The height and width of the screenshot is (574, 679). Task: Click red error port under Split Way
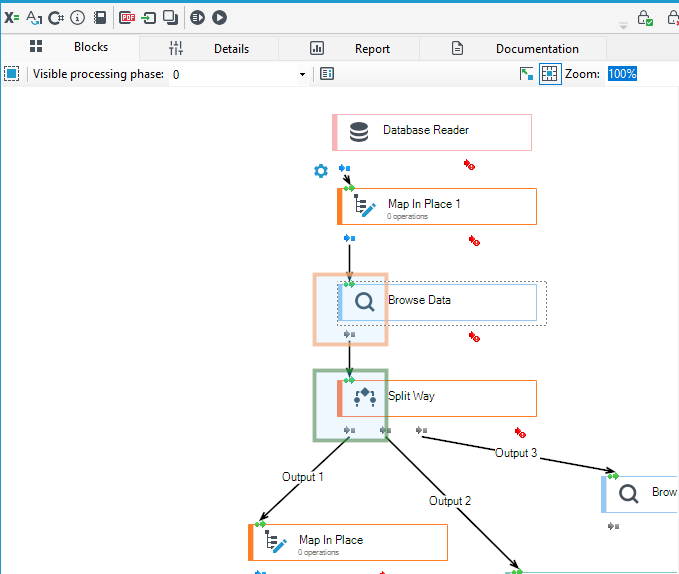pyautogui.click(x=520, y=432)
